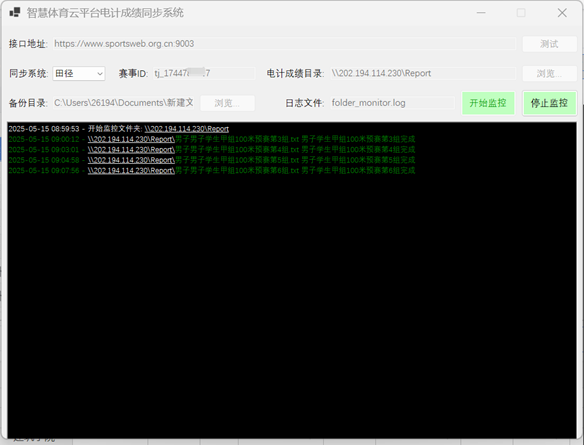Open Report link in 第4组 log entry
The height and width of the screenshot is (445, 584).
coord(131,150)
